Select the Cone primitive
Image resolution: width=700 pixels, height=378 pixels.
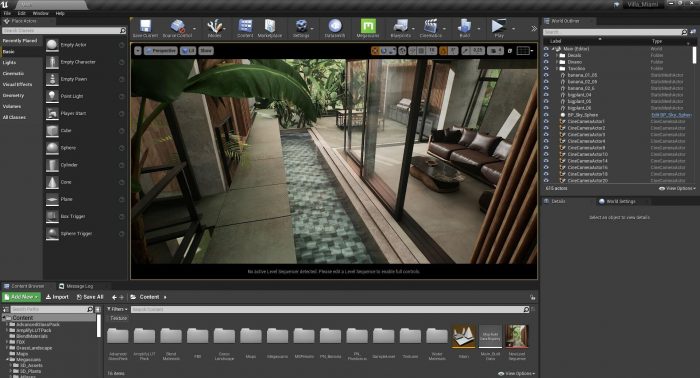(85, 182)
